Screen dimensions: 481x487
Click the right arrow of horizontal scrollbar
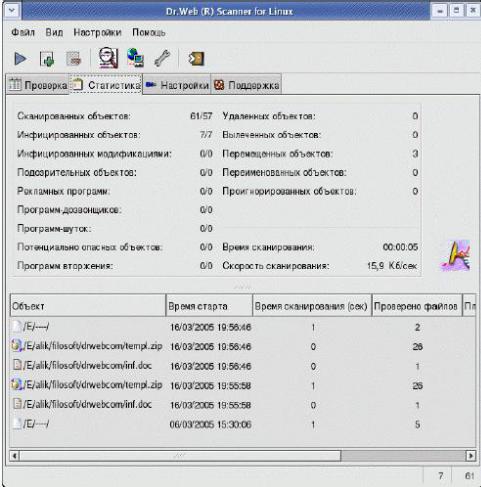pyautogui.click(x=470, y=455)
